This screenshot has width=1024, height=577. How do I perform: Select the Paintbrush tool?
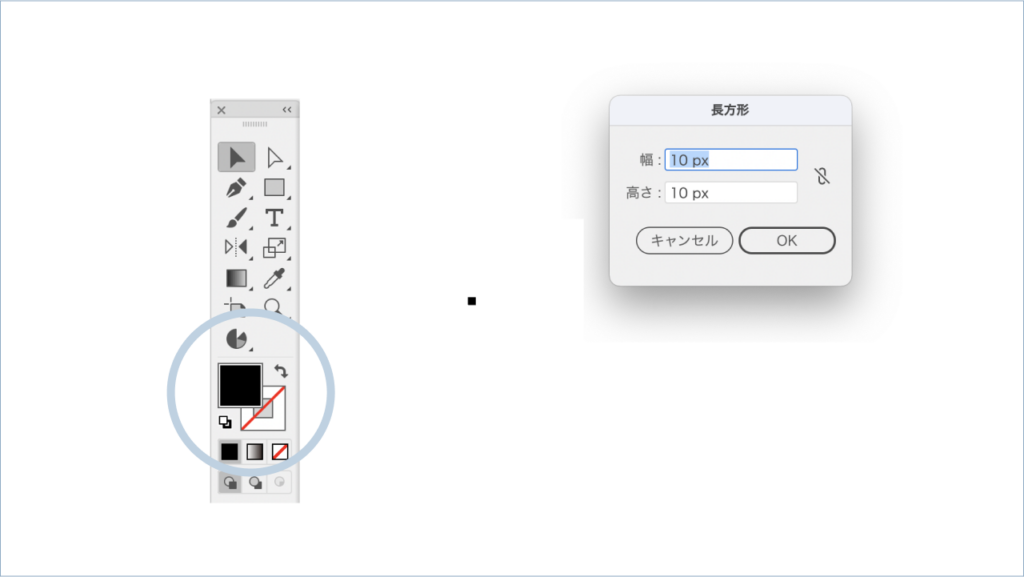tap(236, 218)
